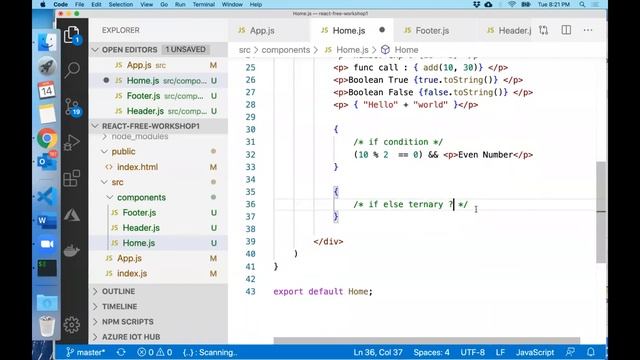This screenshot has height=360, width=640.
Task: Open Outlook from the Dock
Action: coord(47,162)
